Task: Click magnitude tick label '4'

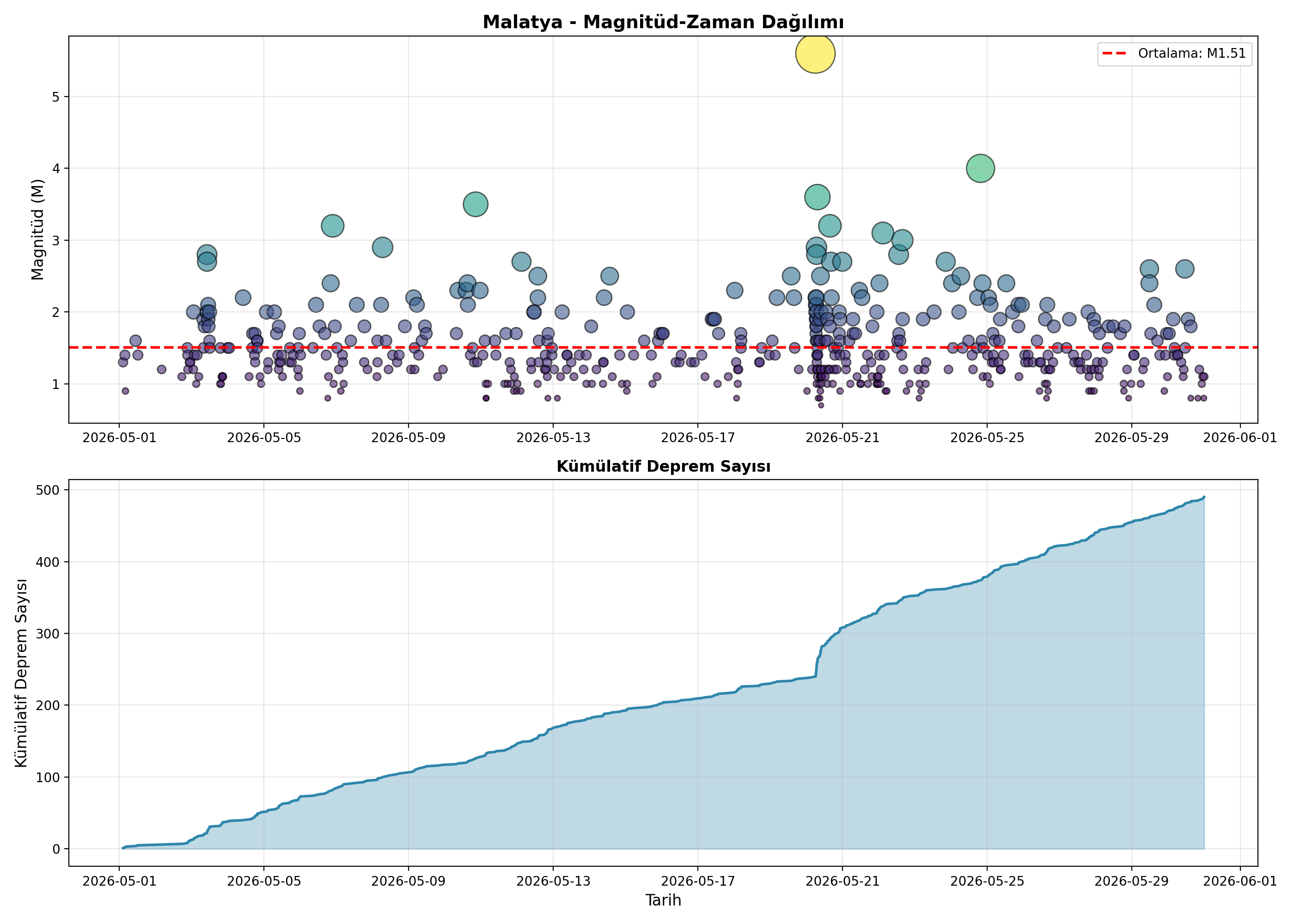Action: tap(56, 169)
